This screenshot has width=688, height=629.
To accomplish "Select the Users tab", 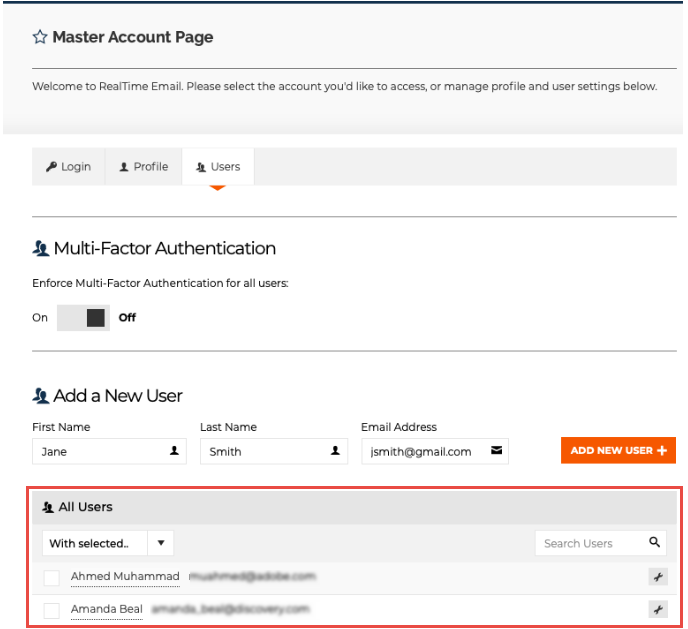I will tap(218, 167).
